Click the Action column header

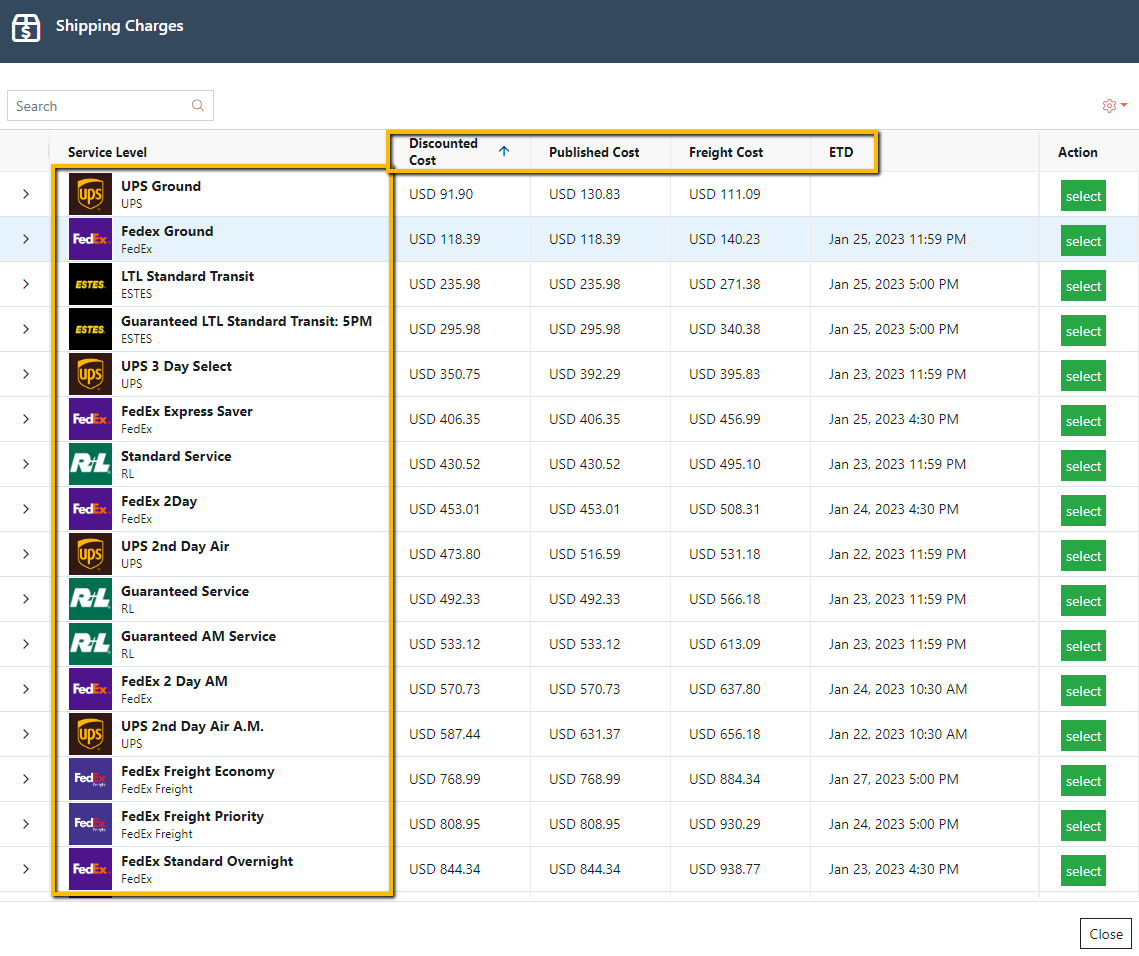(x=1077, y=152)
